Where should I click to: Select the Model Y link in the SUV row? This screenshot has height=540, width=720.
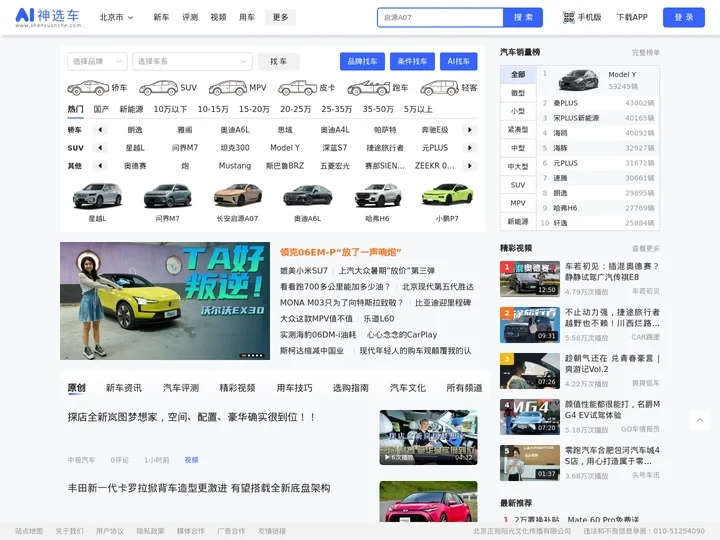coord(285,148)
